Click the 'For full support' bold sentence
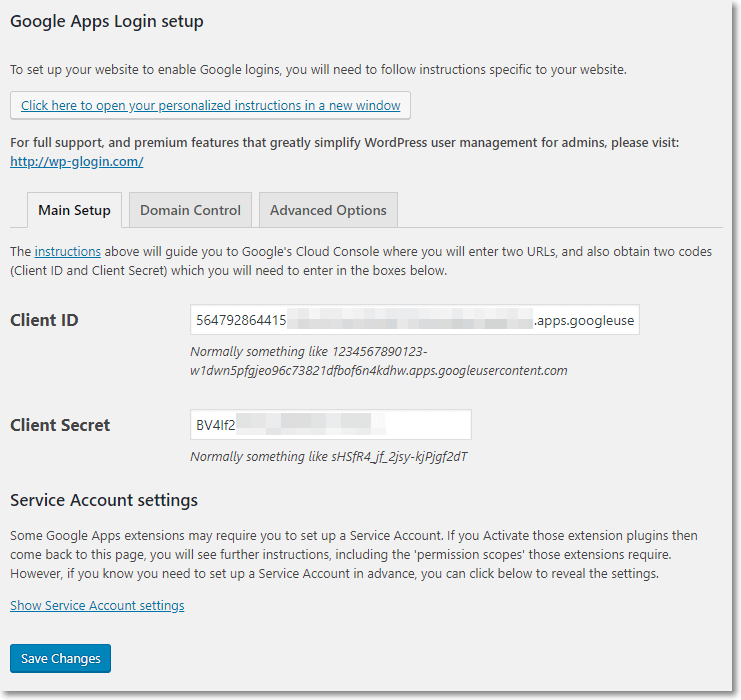 tap(345, 143)
